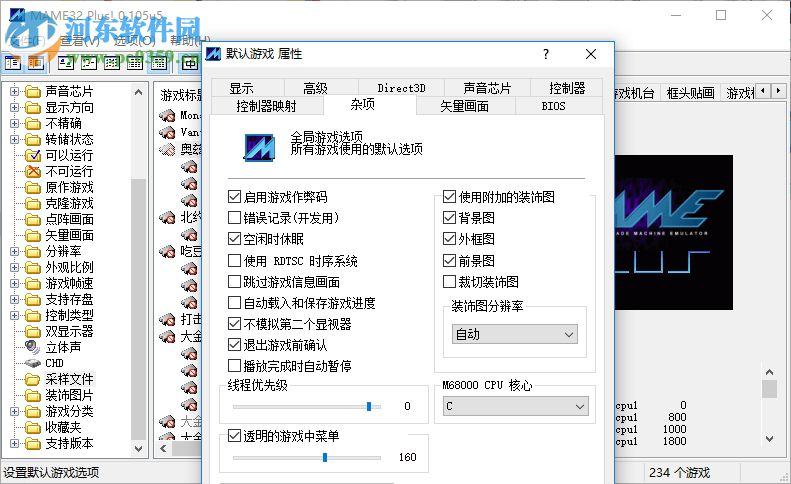791x484 pixels.
Task: Switch to small icons view in toolbar
Action: pos(89,63)
